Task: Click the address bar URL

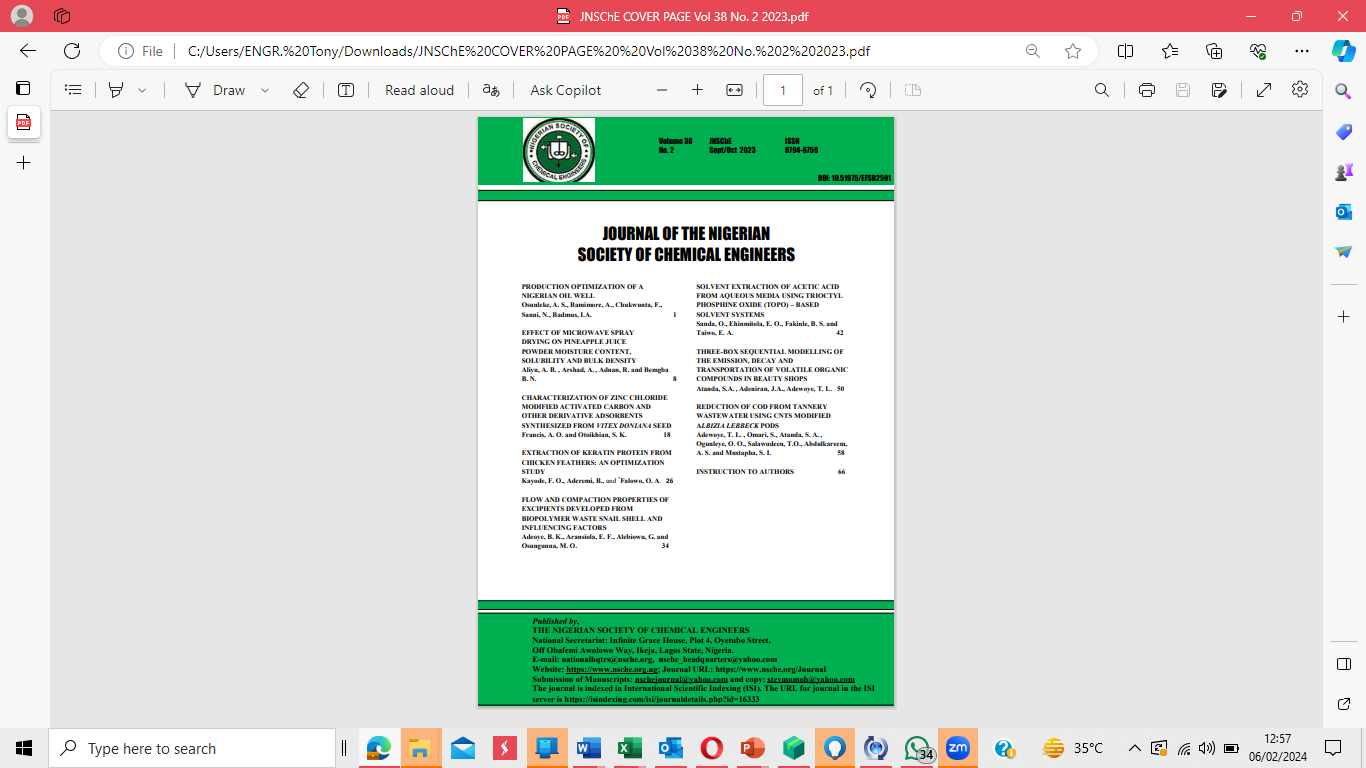Action: [529, 51]
